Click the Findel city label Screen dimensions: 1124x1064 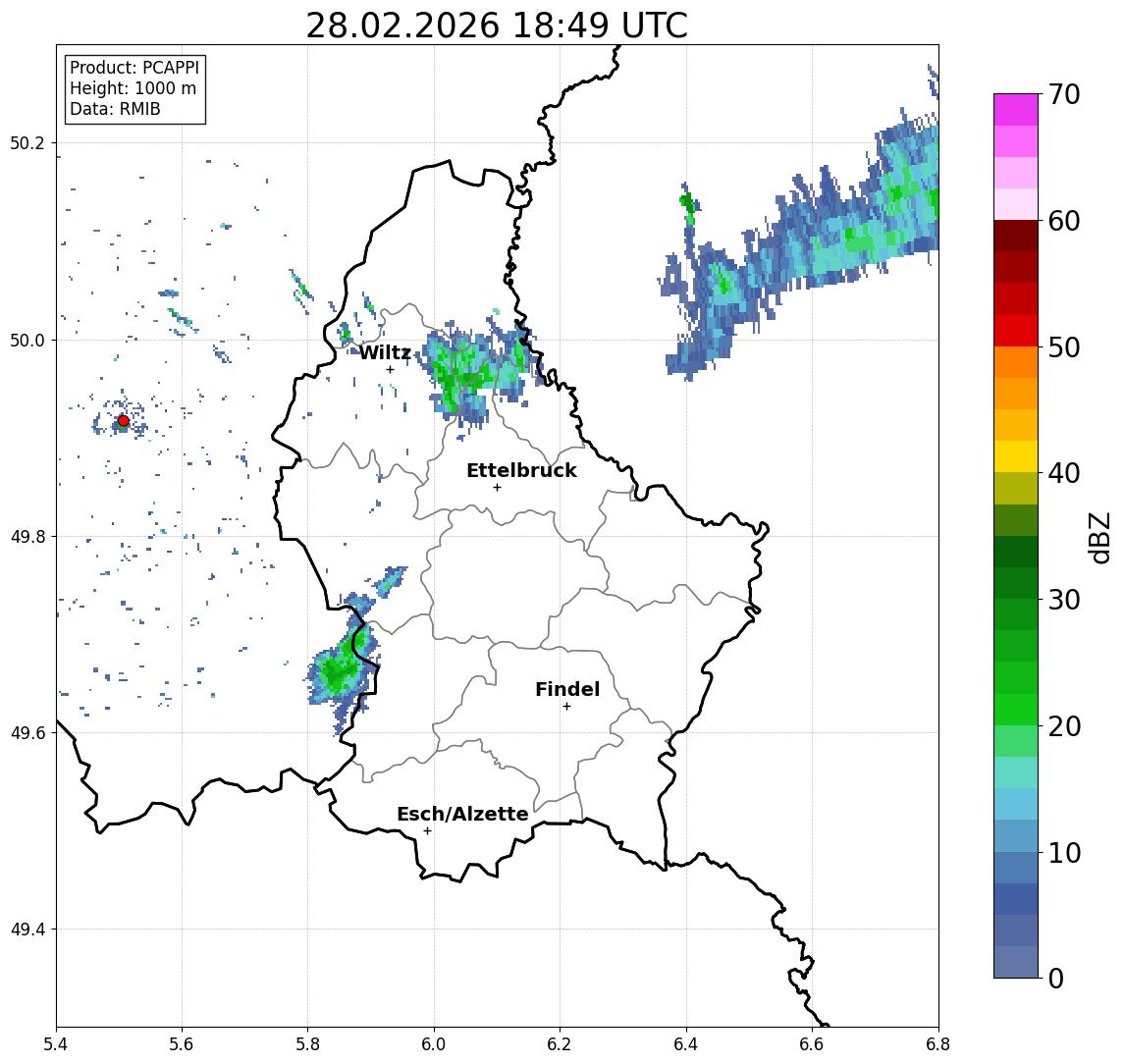tap(567, 690)
